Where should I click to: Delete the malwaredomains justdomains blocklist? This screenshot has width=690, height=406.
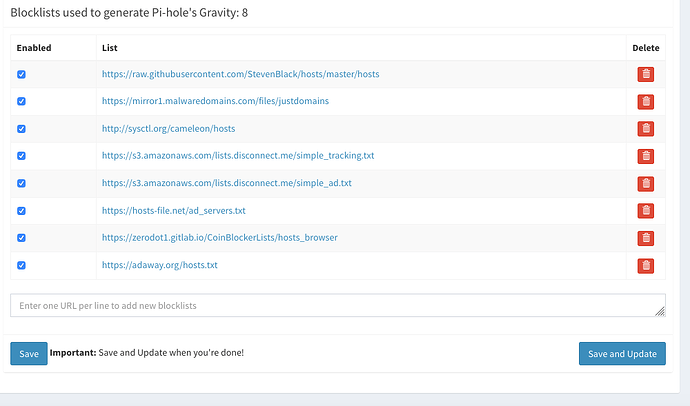pyautogui.click(x=645, y=101)
